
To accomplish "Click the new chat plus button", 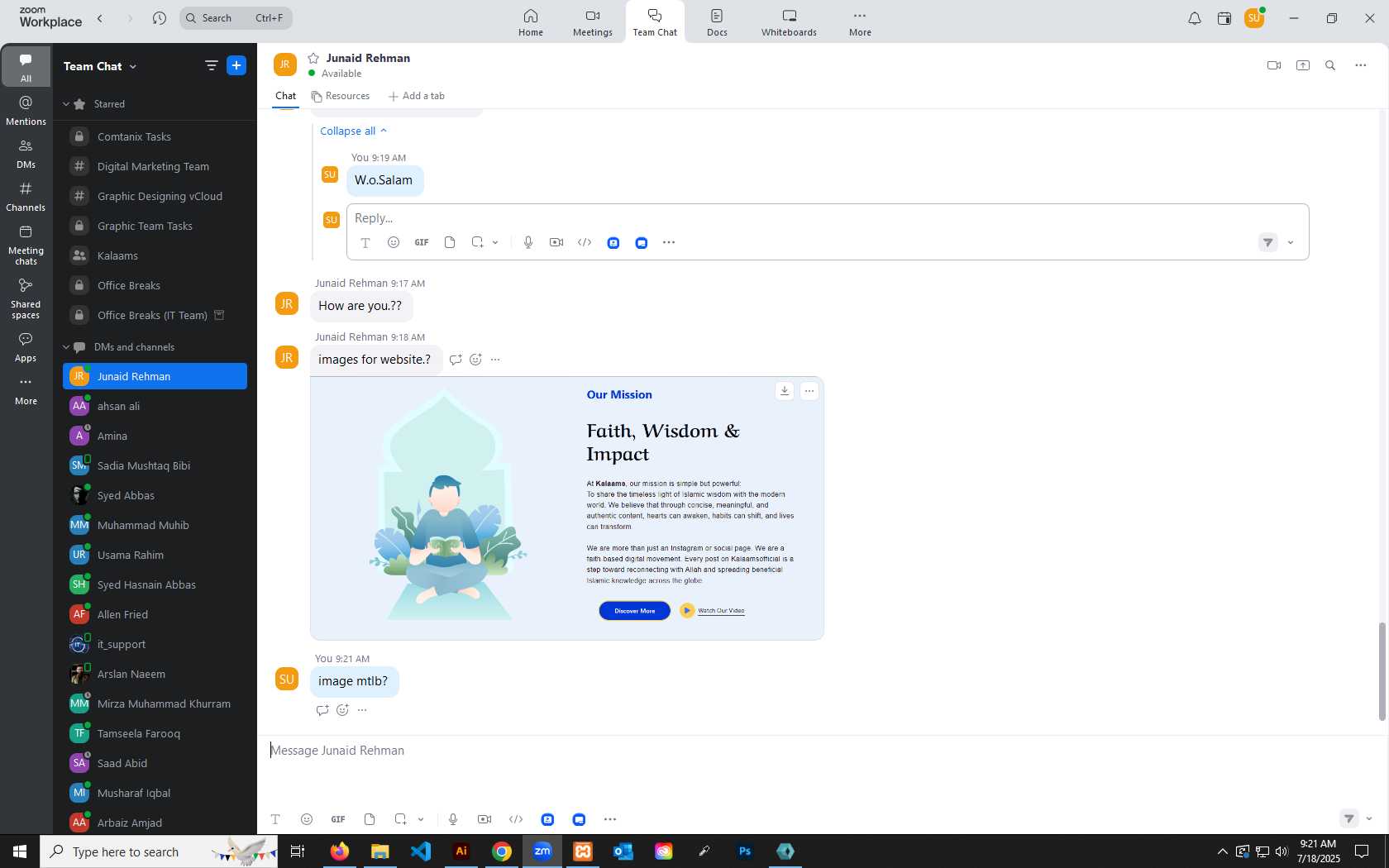I will coord(236,65).
